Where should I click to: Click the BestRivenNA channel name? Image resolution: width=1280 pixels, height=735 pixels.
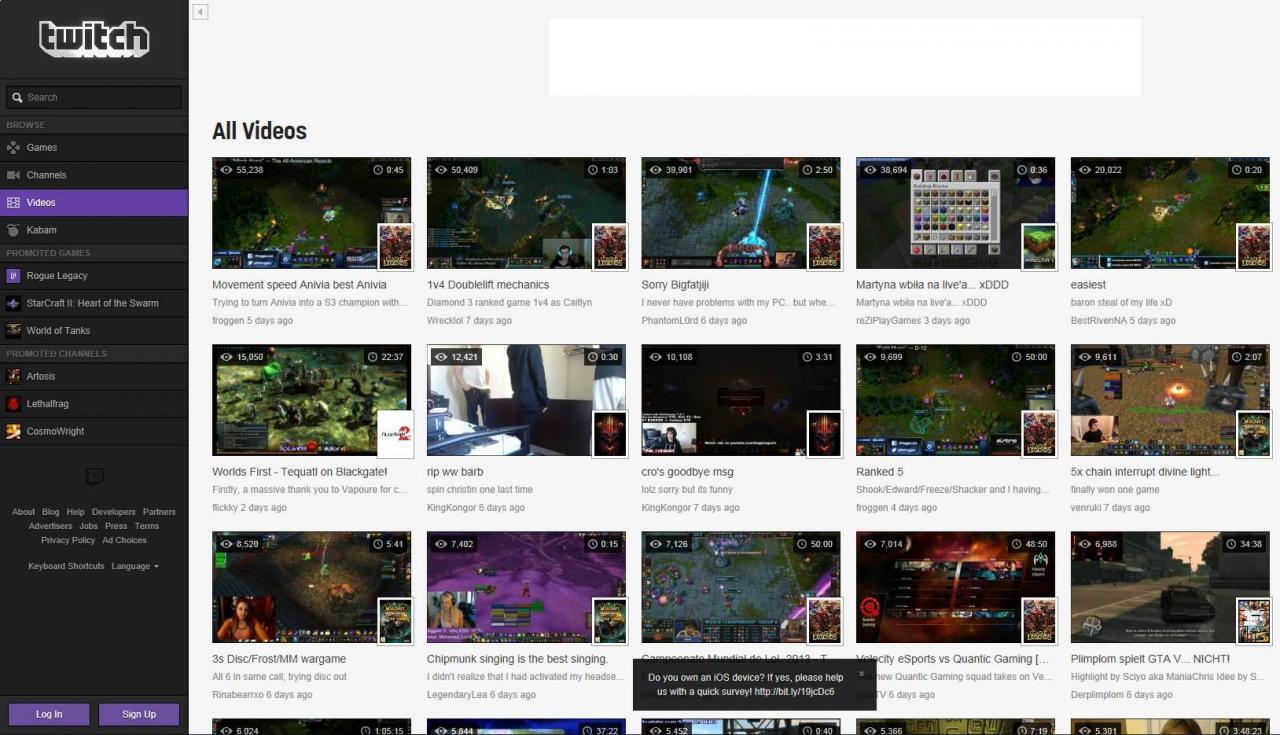(x=1099, y=321)
